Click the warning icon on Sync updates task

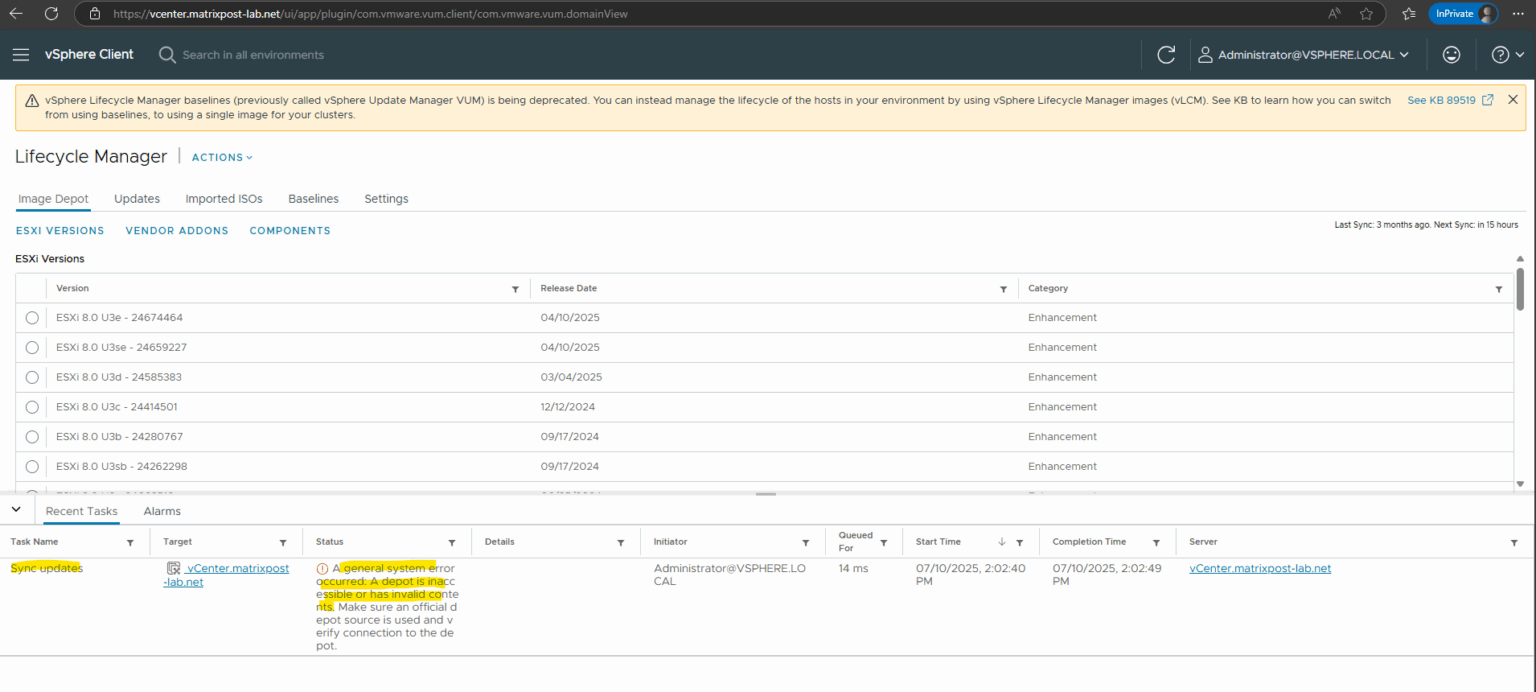click(321, 567)
